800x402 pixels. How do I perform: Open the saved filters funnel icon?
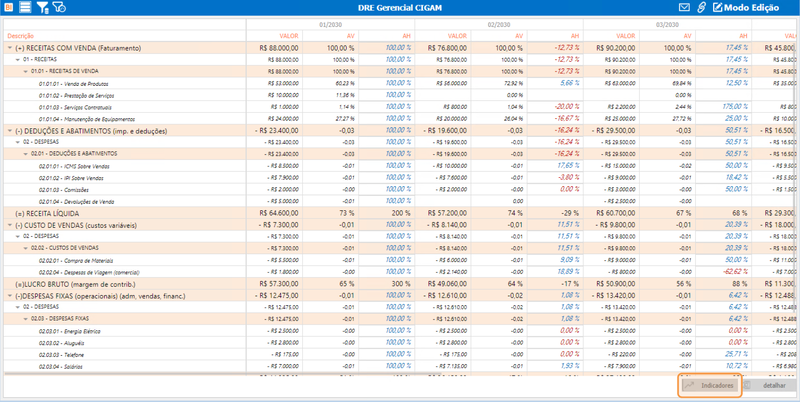coord(43,7)
